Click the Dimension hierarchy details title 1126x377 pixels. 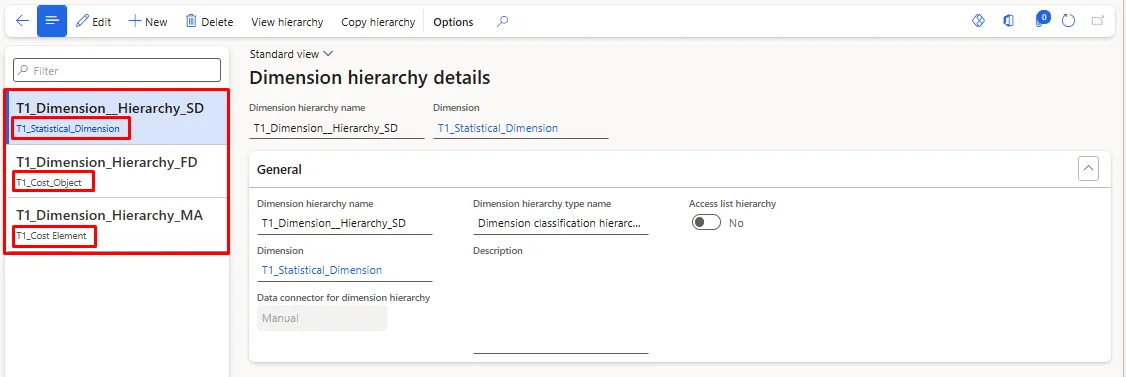click(x=370, y=78)
